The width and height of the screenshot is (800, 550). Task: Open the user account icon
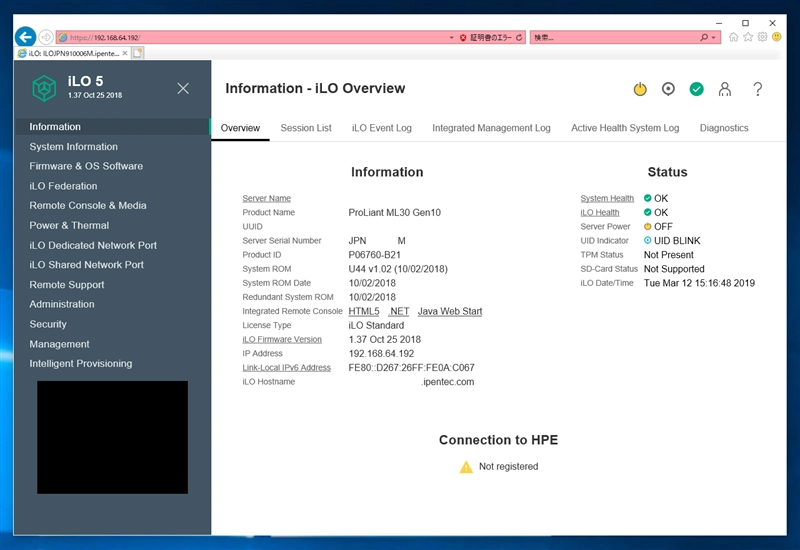click(x=724, y=89)
